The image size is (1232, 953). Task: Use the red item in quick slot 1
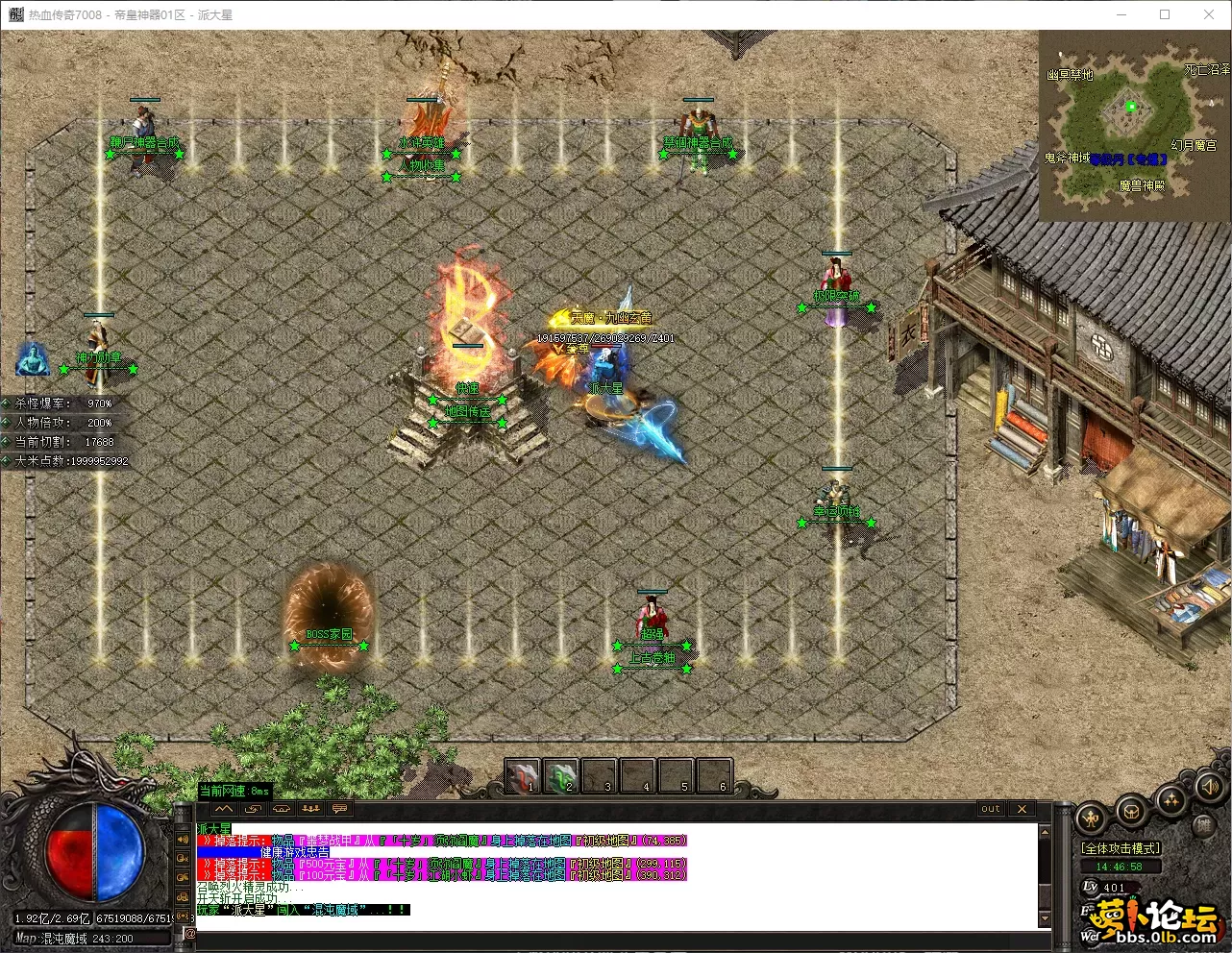tap(523, 775)
